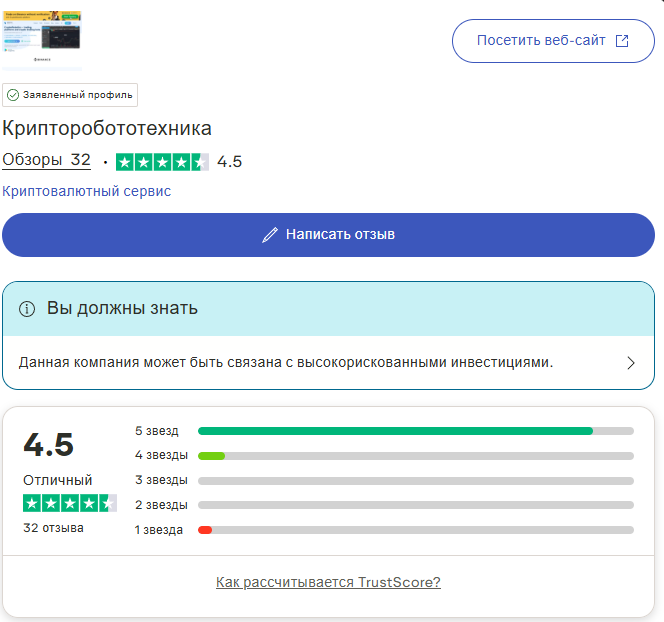Image resolution: width=664 pixels, height=622 pixels.
Task: Click the Посетить веб-сайт button
Action: pos(553,41)
